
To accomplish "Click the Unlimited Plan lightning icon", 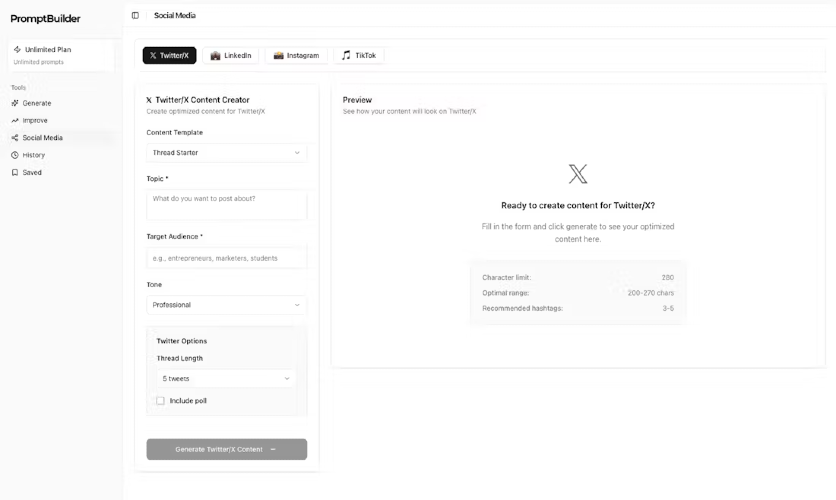I will (18, 49).
